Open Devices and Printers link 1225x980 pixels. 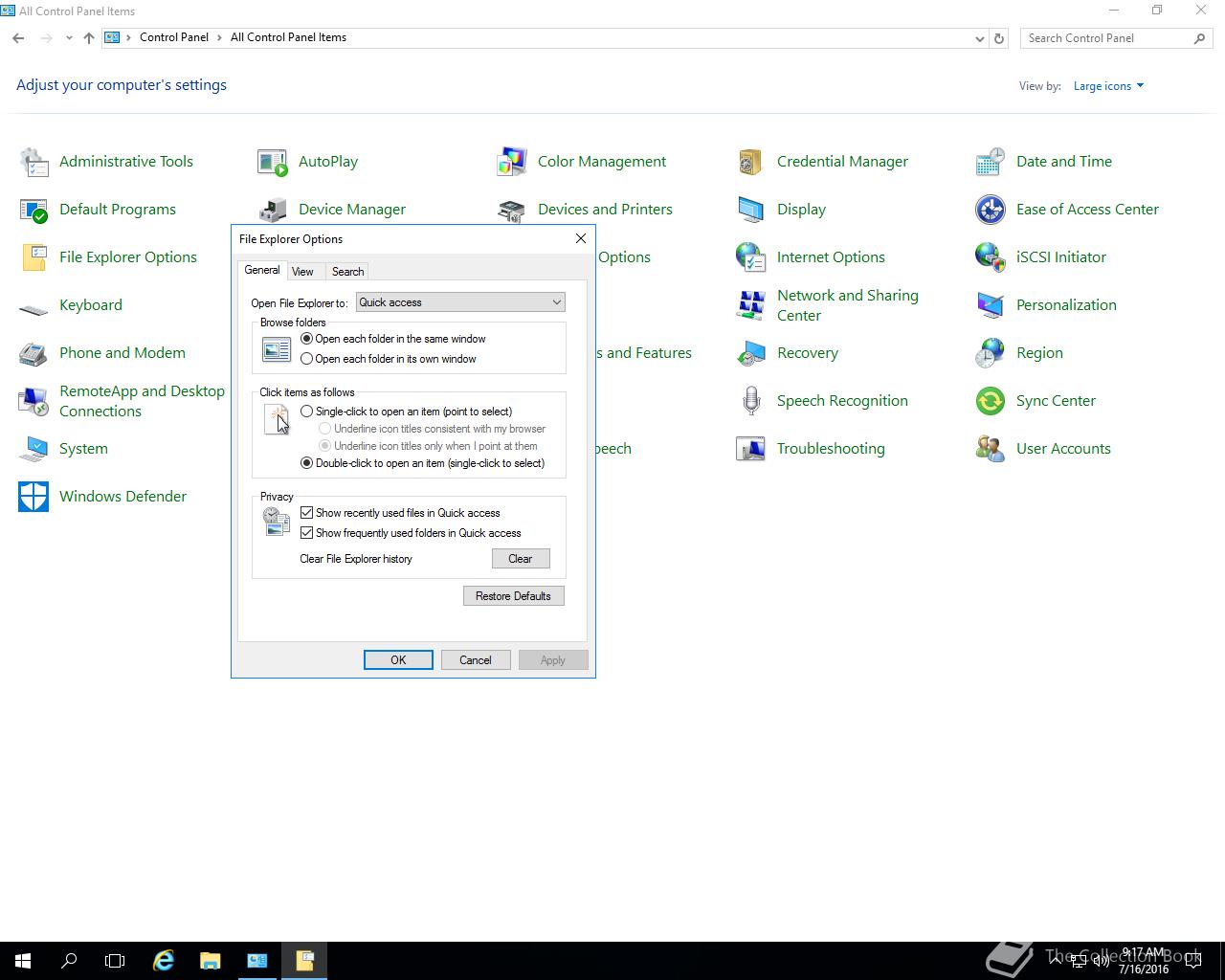605,210
